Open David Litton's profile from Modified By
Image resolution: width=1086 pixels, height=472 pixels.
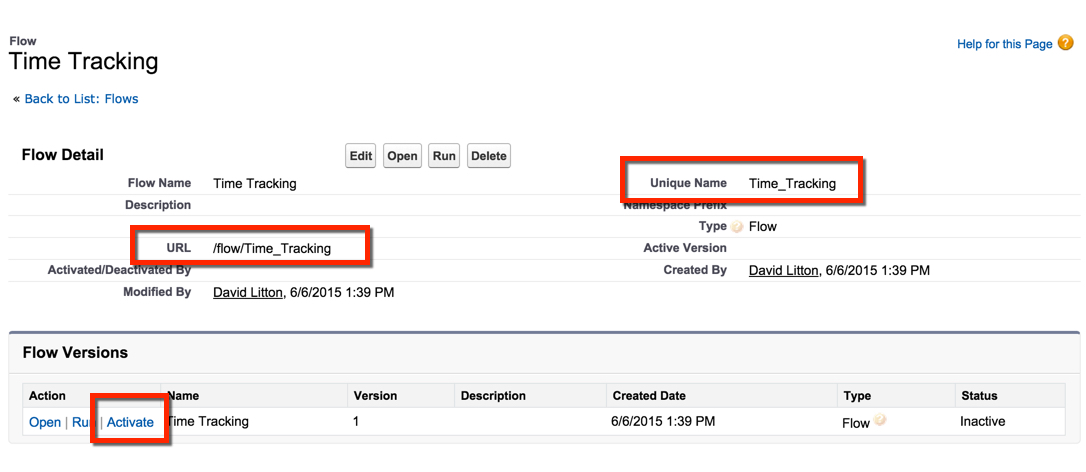[x=248, y=292]
